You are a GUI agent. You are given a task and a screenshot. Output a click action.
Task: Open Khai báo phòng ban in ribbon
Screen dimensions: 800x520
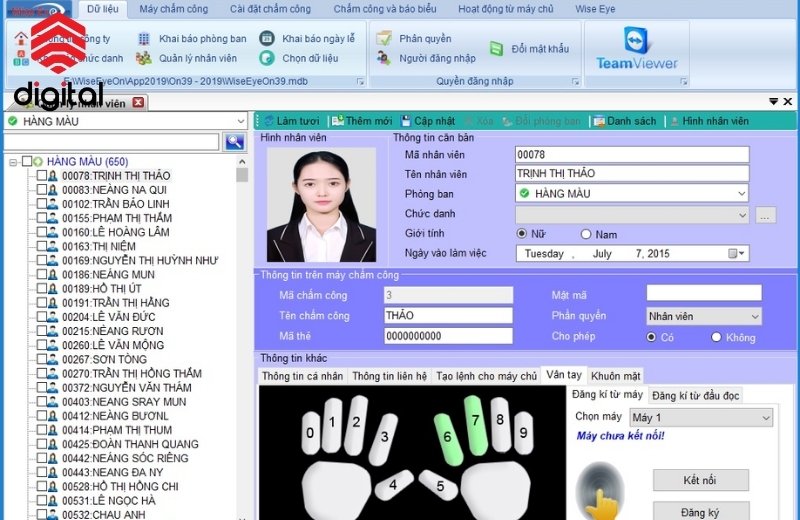click(201, 39)
